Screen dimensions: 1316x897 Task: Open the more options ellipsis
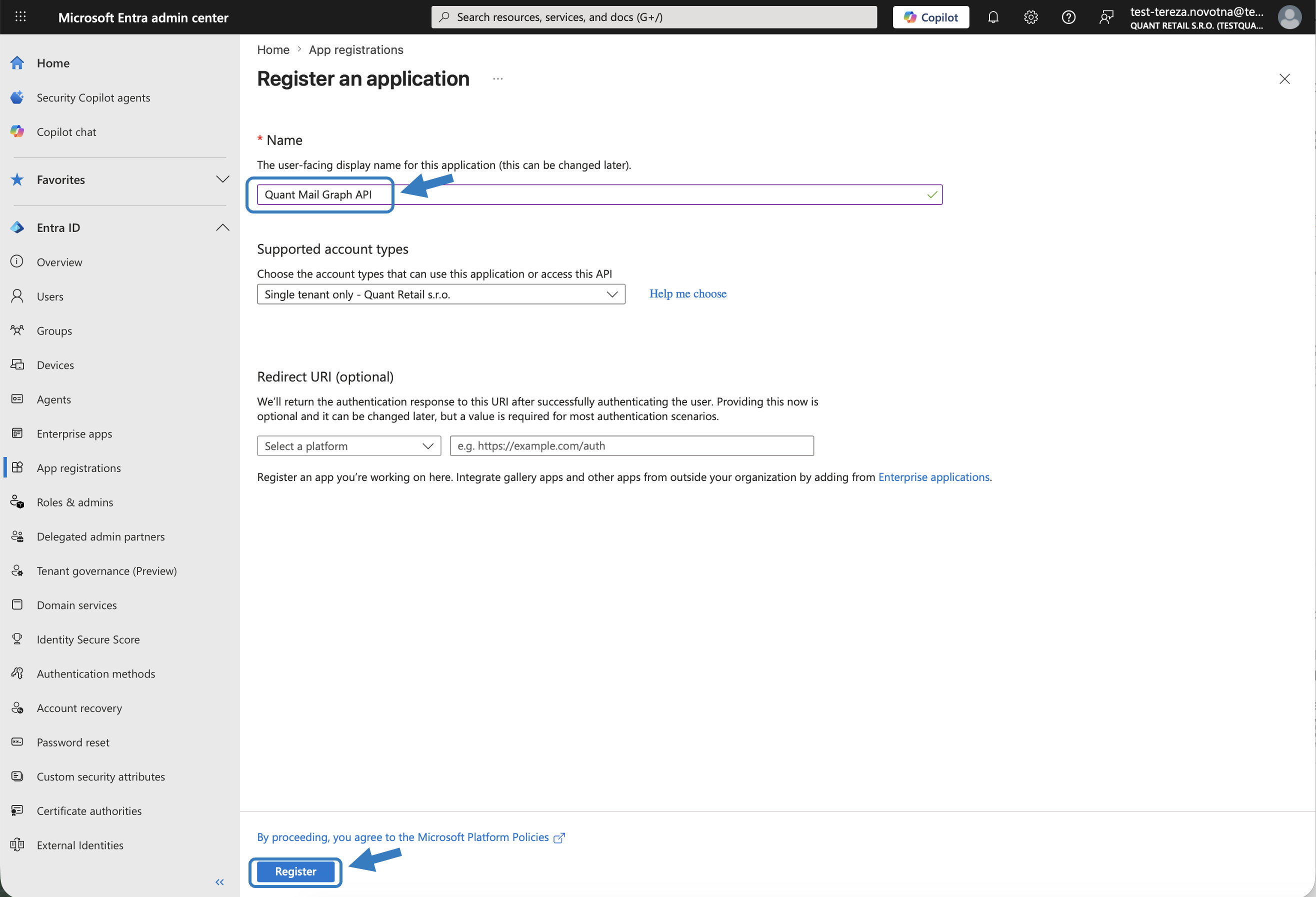coord(497,78)
